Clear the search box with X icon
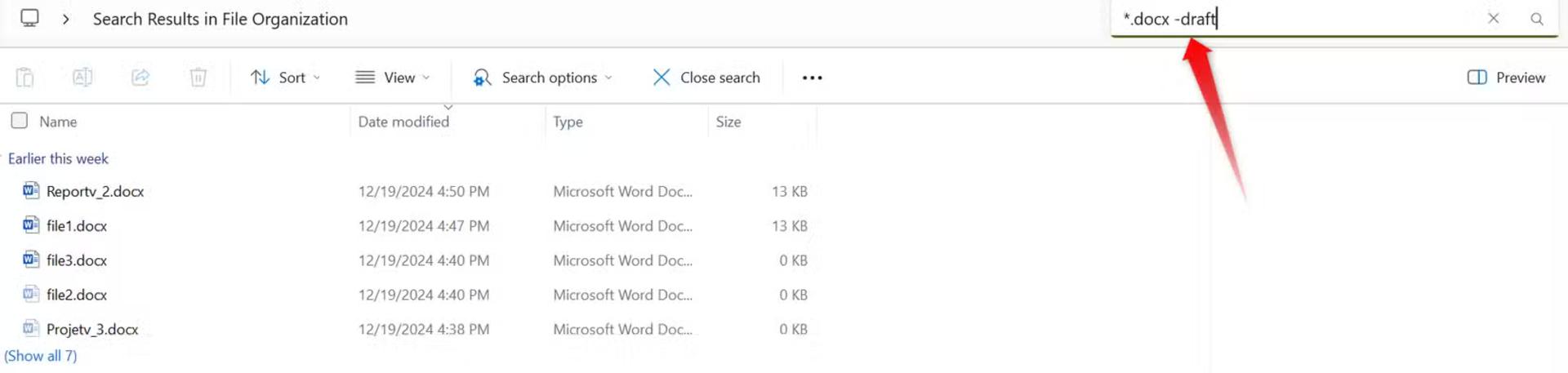 (x=1493, y=18)
